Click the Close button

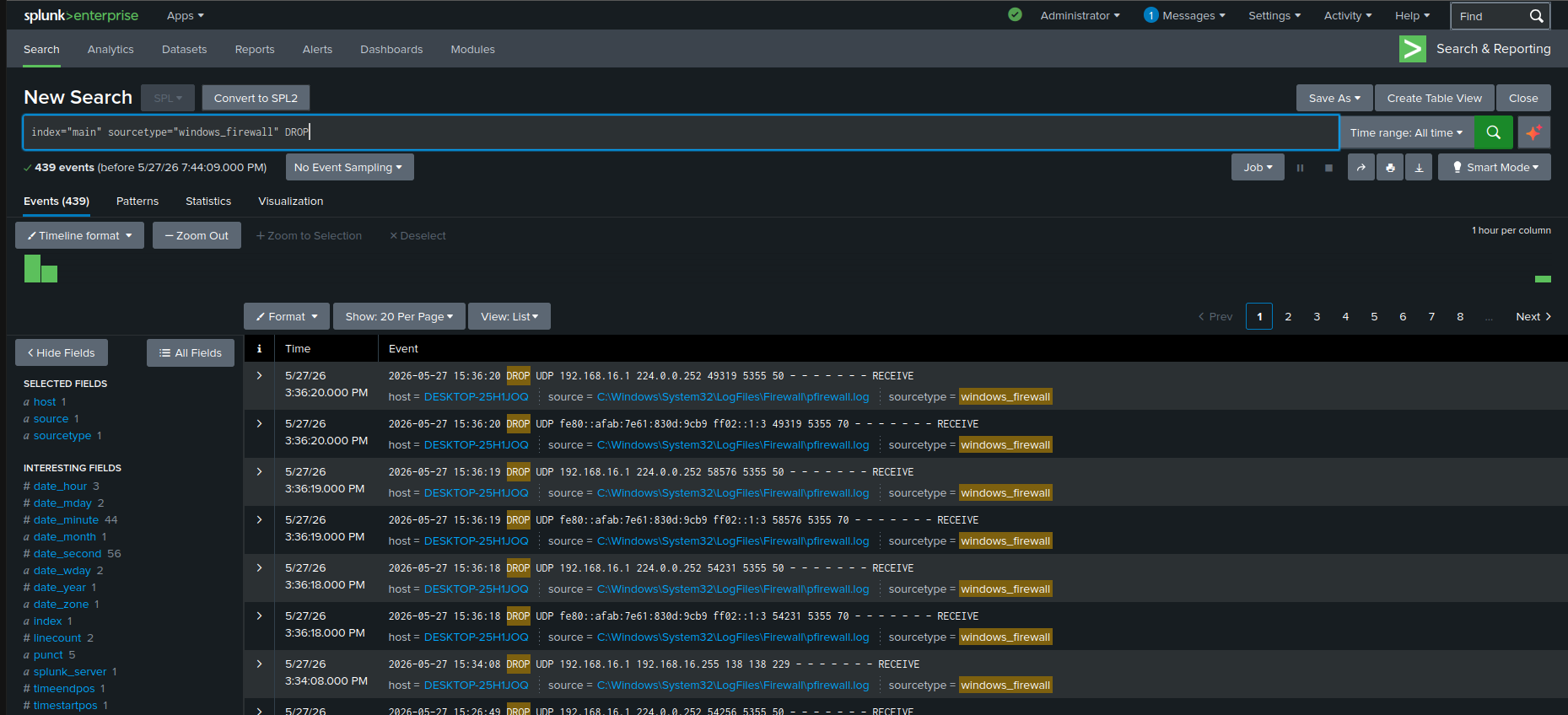(x=1523, y=98)
